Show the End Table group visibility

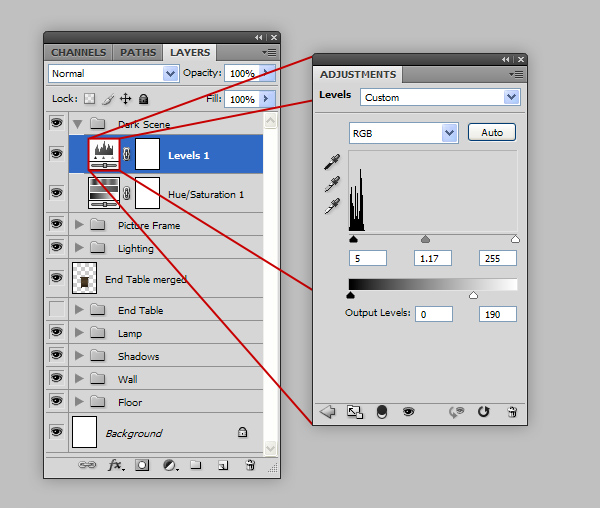(57, 310)
